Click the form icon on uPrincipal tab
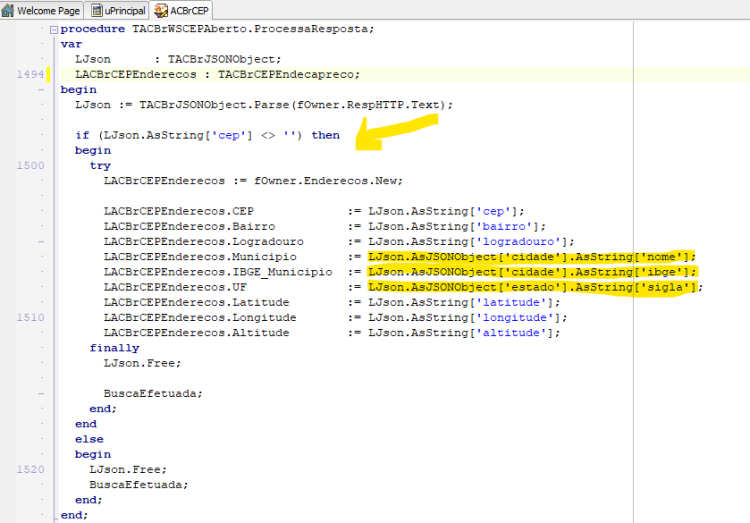Image resolution: width=750 pixels, height=523 pixels. click(x=96, y=10)
